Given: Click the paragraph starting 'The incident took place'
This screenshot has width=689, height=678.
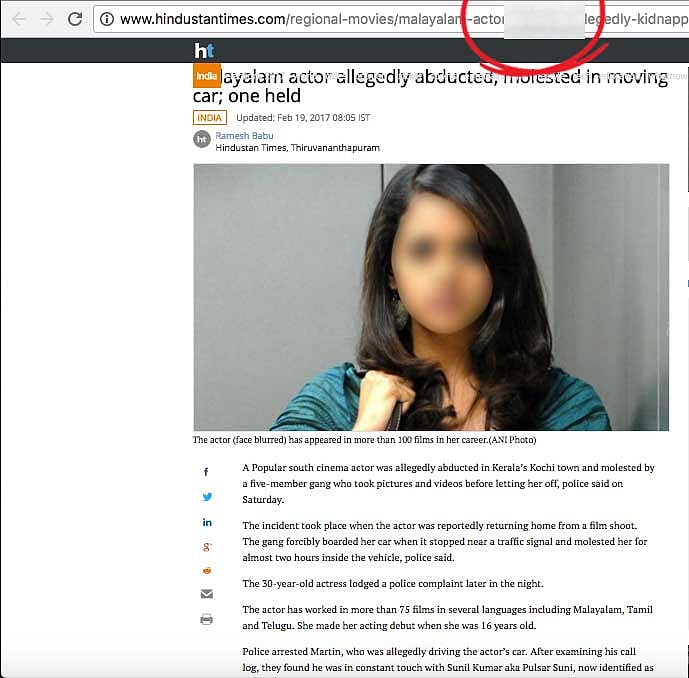Looking at the screenshot, I should [x=445, y=541].
